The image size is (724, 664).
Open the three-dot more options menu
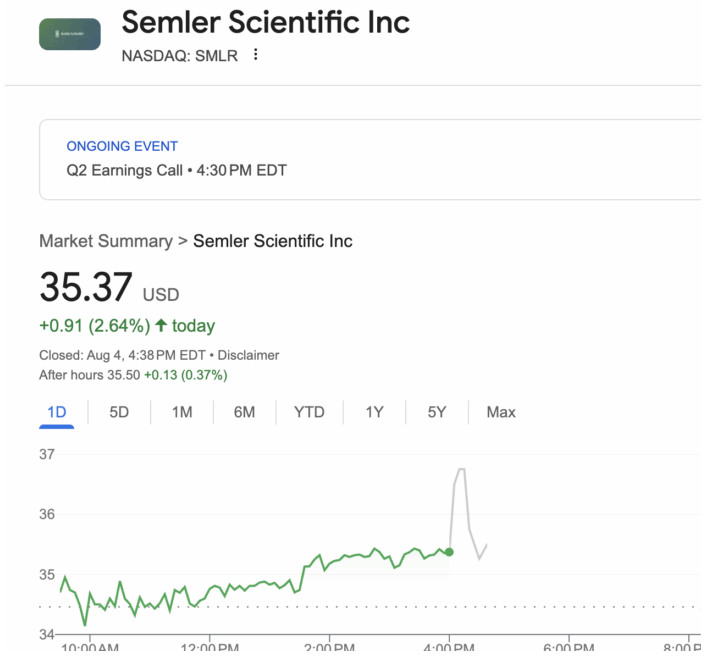coord(255,55)
